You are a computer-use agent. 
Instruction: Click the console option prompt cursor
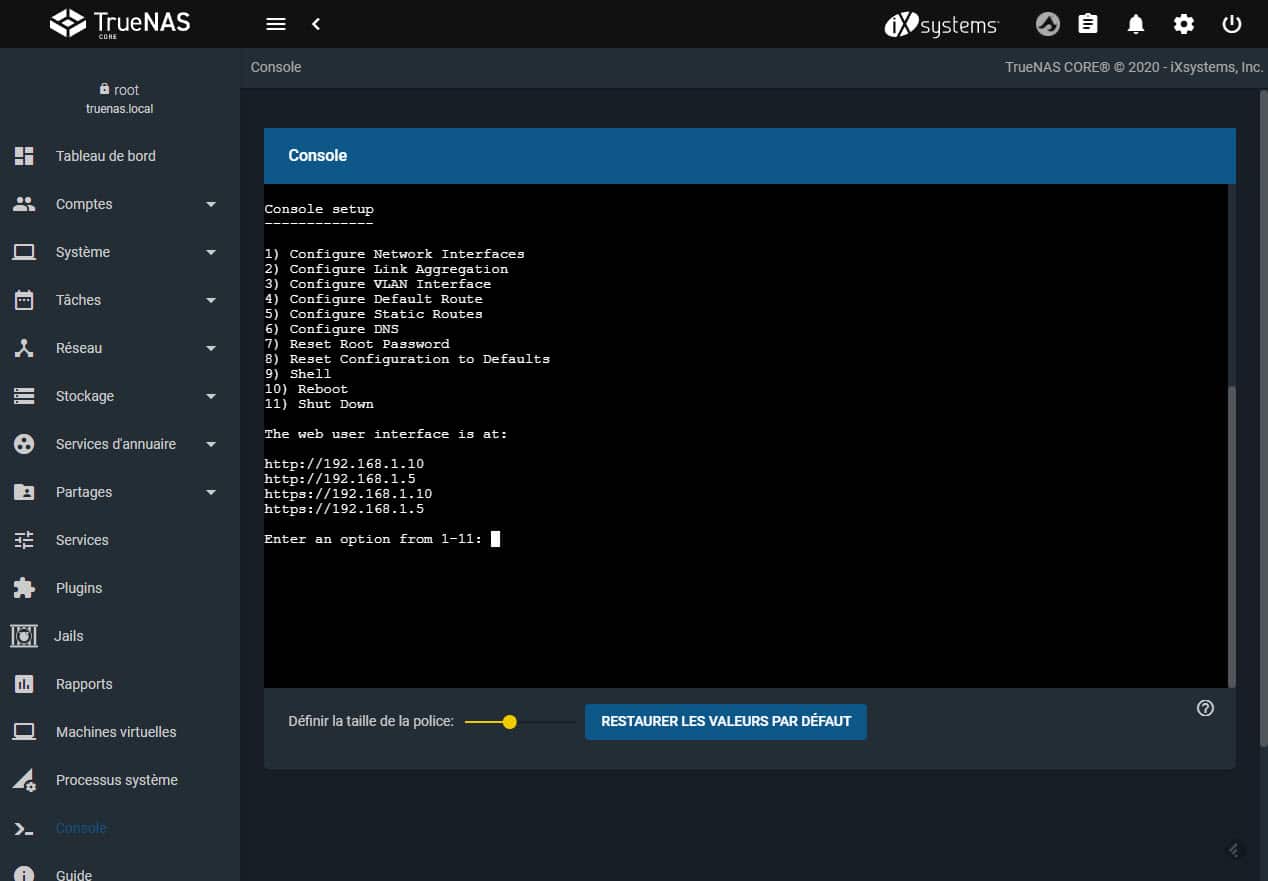click(x=495, y=539)
